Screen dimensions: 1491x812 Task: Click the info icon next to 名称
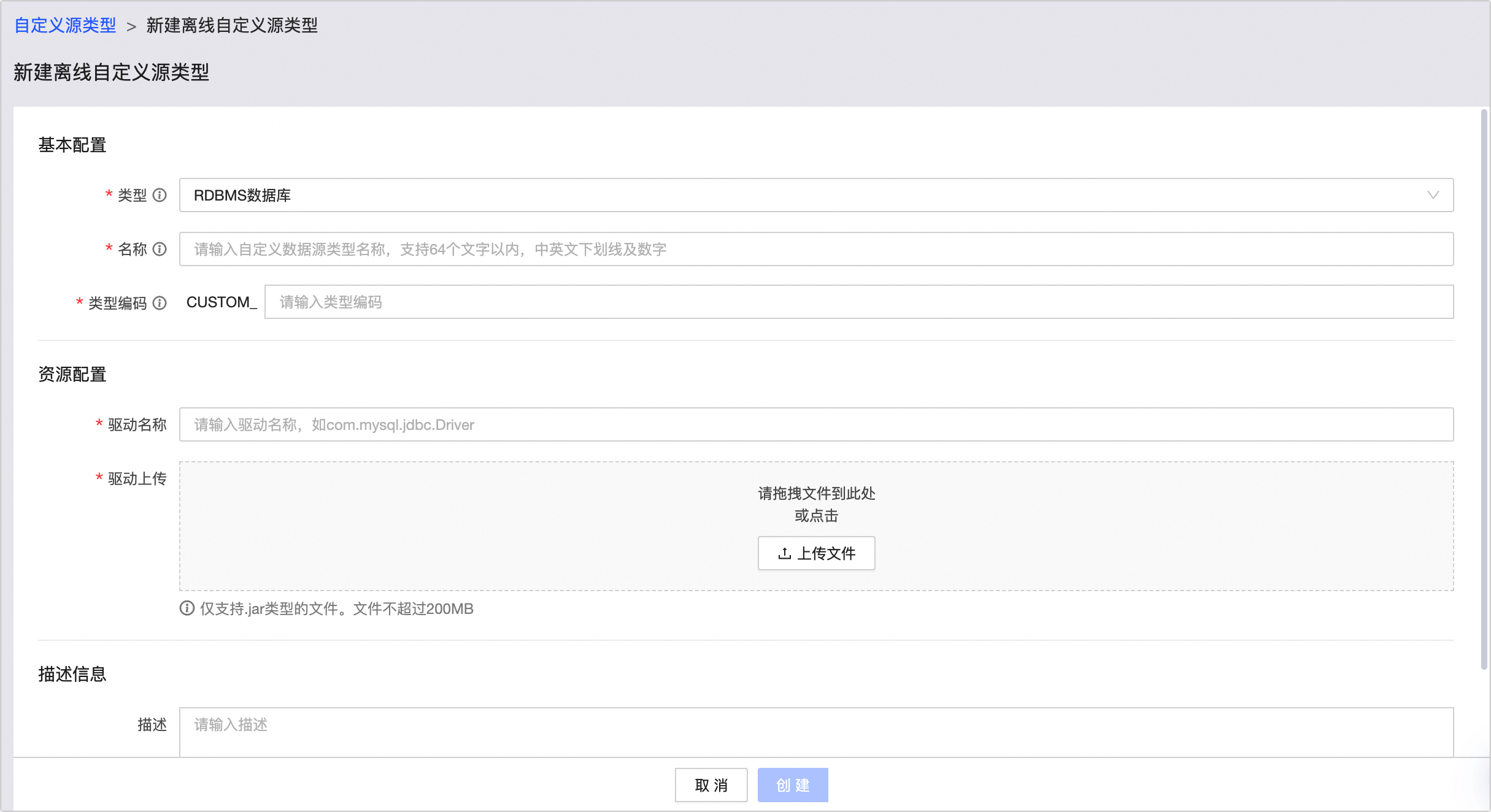[160, 249]
